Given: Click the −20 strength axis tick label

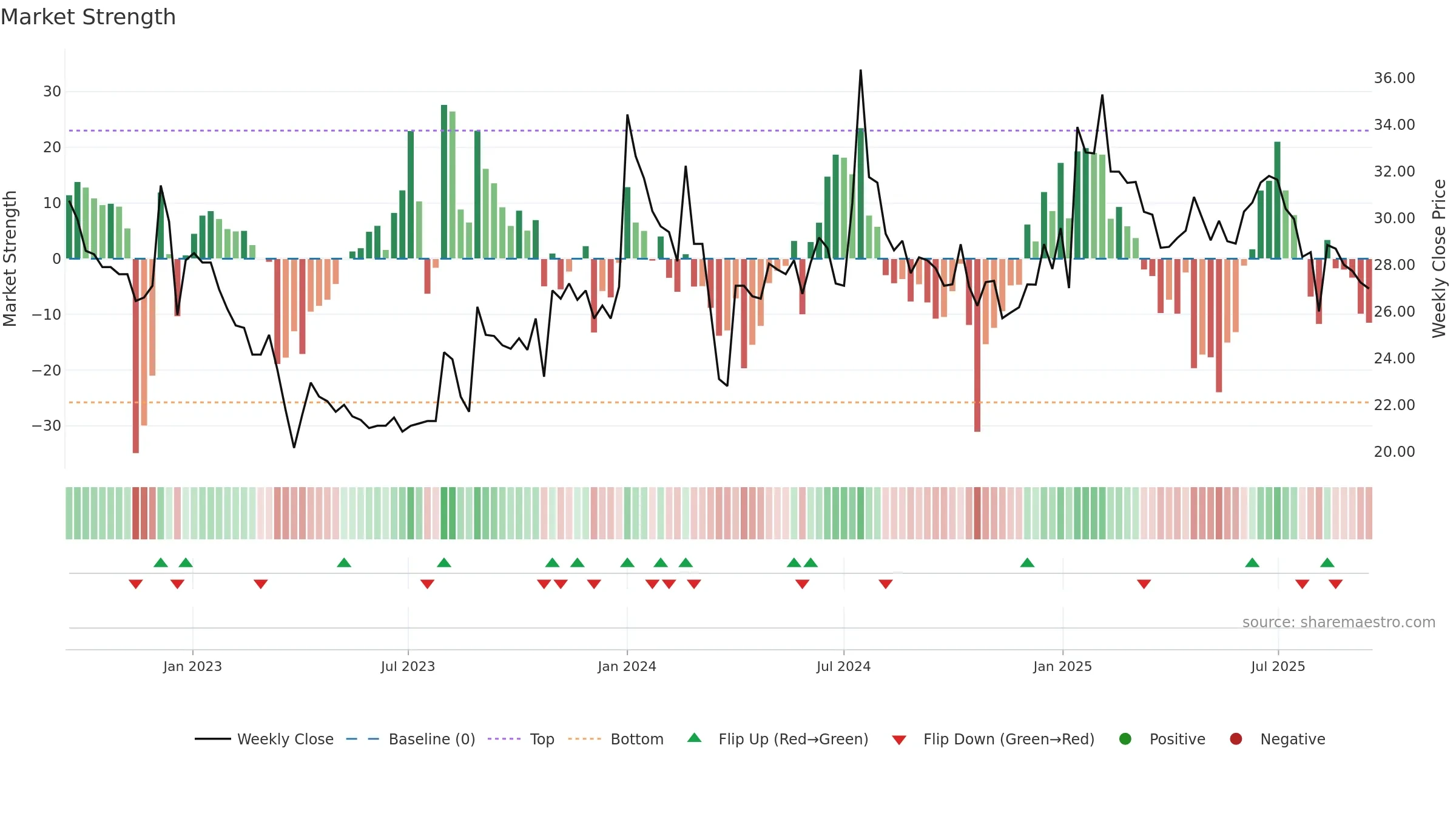Looking at the screenshot, I should tap(46, 370).
